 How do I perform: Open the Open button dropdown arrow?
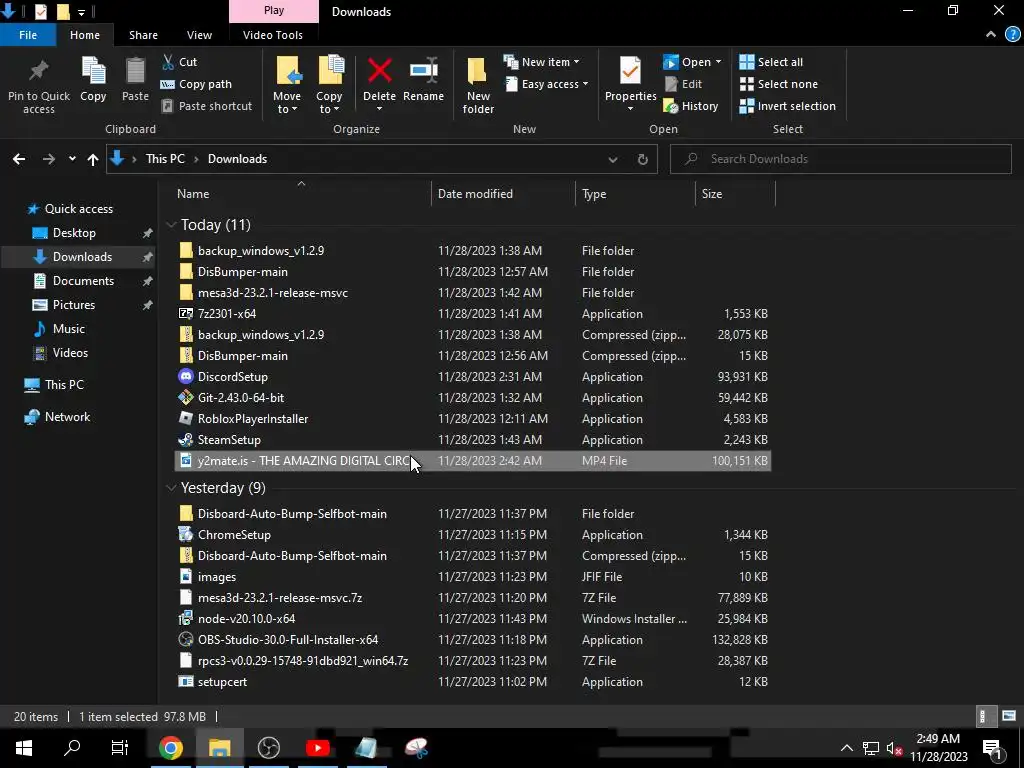[x=718, y=62]
